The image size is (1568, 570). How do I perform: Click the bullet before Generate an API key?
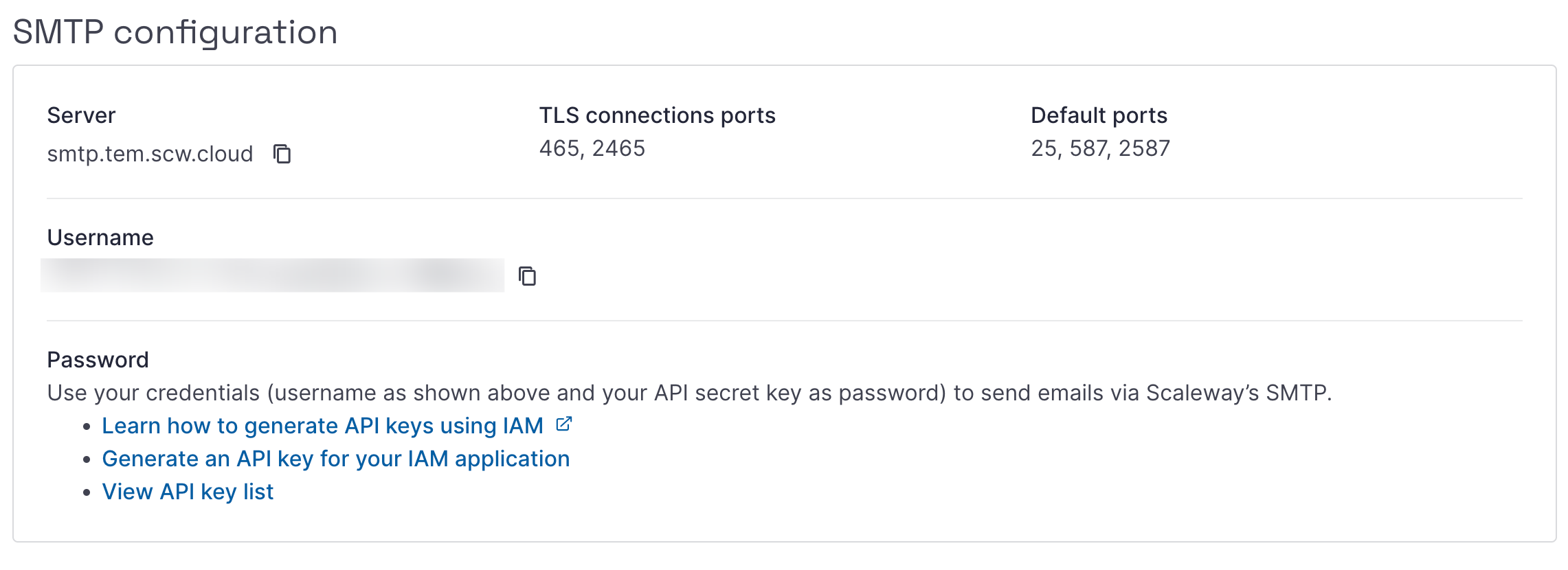pyautogui.click(x=87, y=459)
